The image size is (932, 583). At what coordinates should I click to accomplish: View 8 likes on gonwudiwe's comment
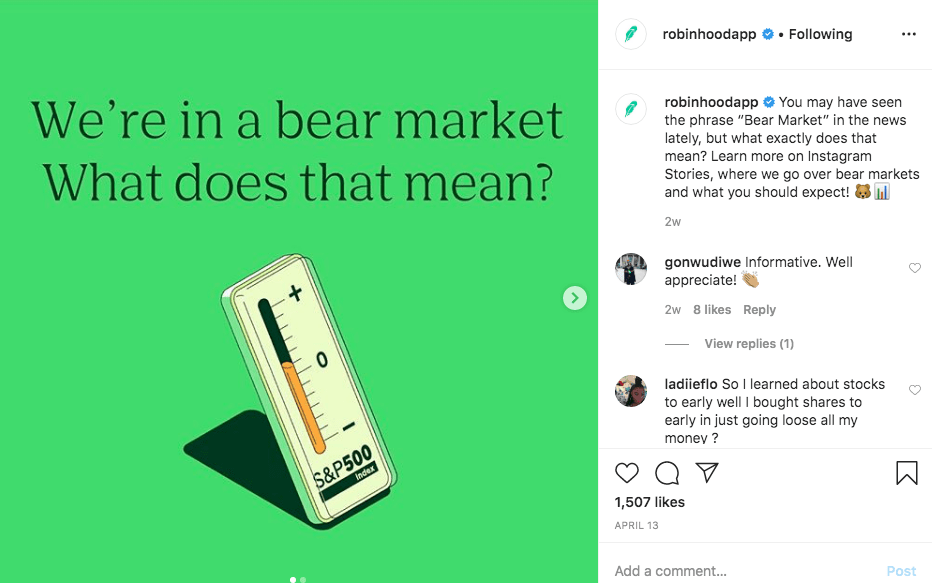[712, 310]
